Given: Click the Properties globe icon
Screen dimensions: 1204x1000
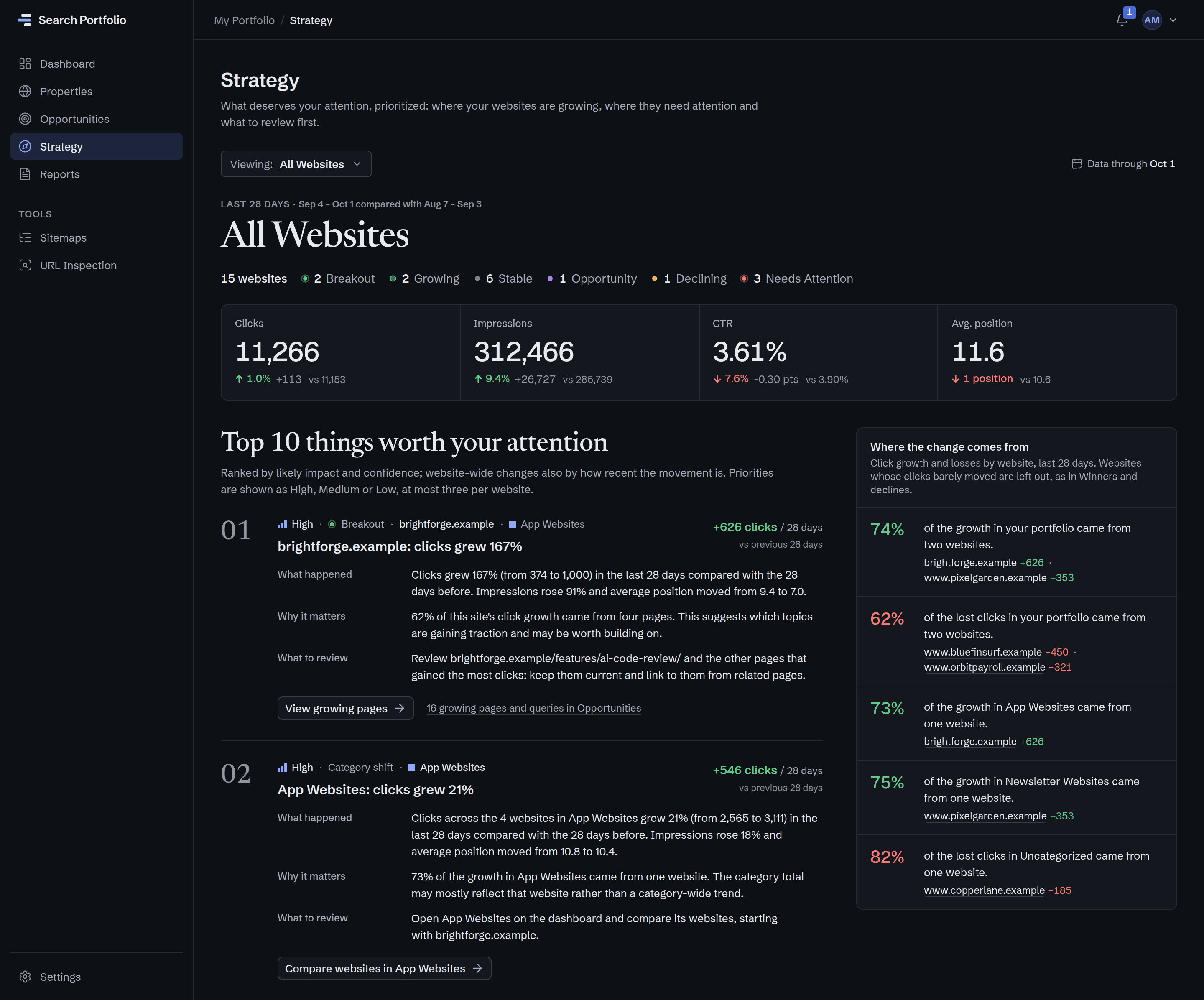Looking at the screenshot, I should coord(25,91).
